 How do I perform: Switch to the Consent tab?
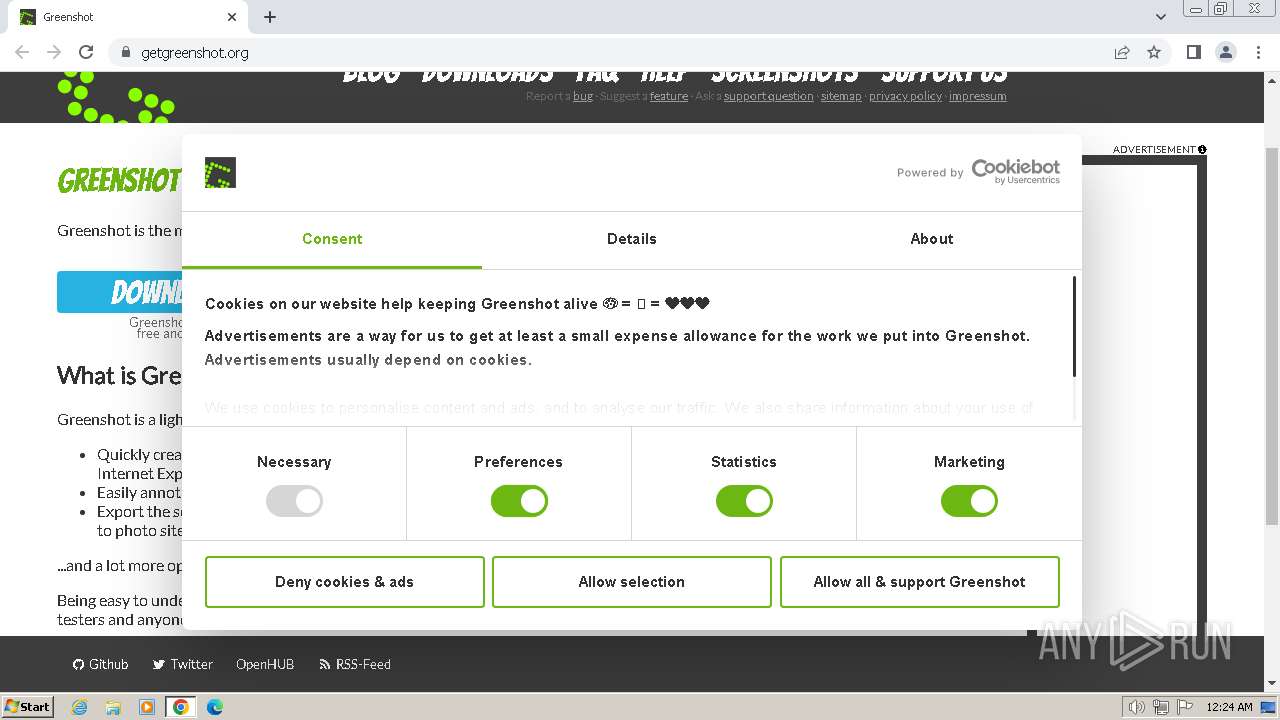coord(332,239)
